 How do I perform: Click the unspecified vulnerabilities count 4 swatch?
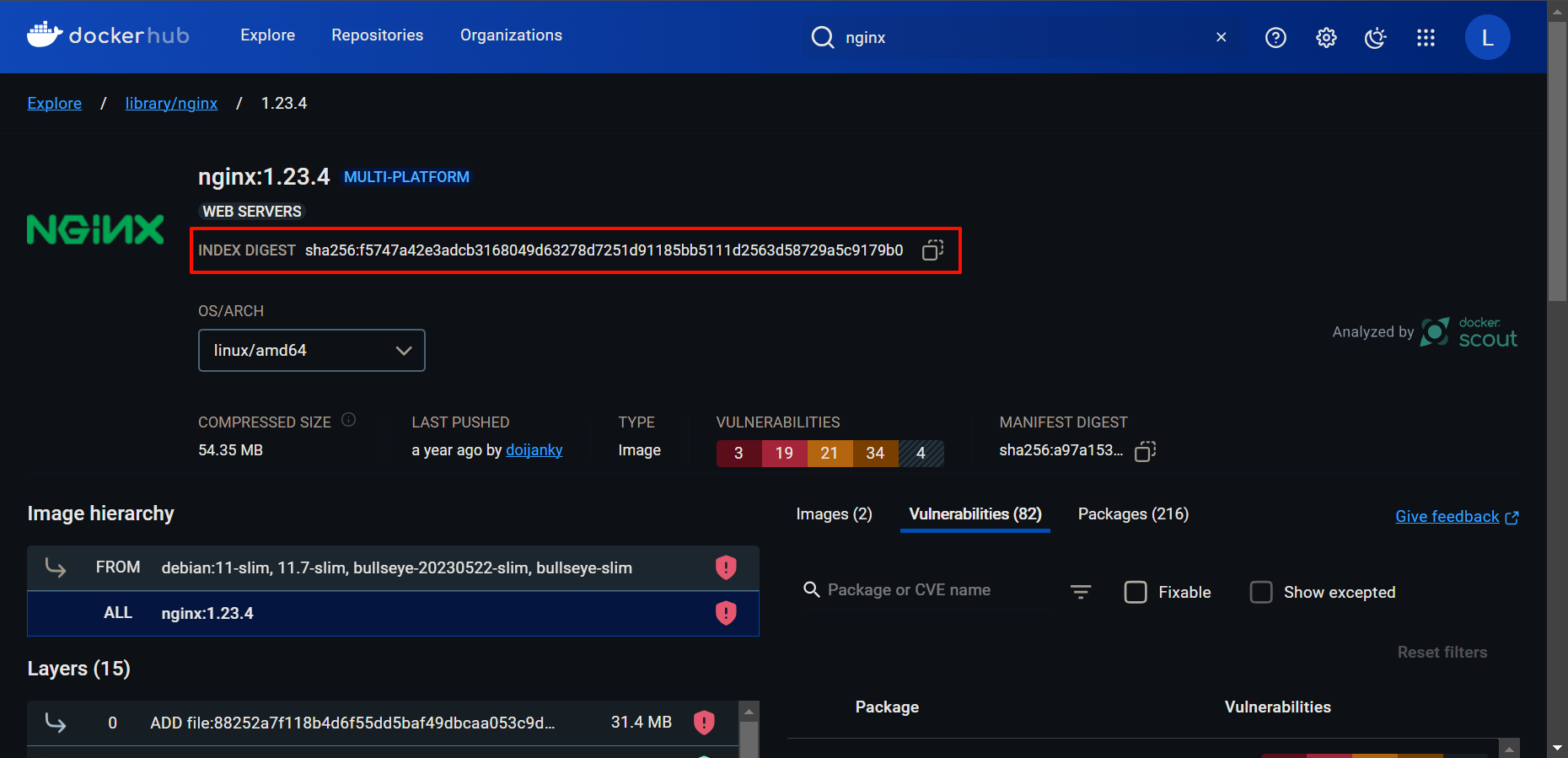[921, 453]
